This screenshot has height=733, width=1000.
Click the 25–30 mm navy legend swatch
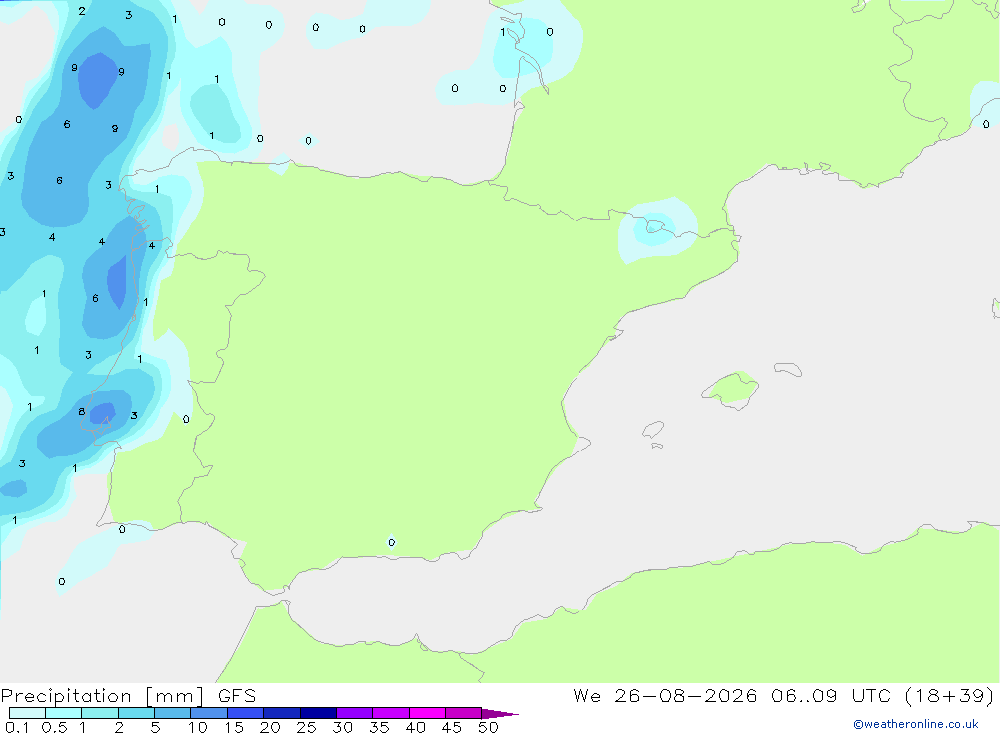[318, 713]
